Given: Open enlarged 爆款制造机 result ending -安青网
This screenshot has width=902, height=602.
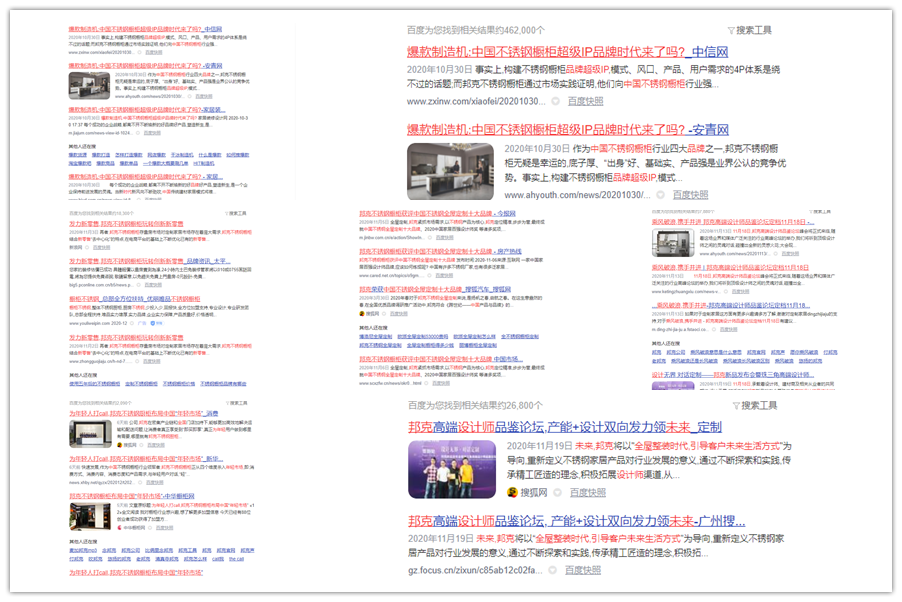Looking at the screenshot, I should tap(568, 129).
